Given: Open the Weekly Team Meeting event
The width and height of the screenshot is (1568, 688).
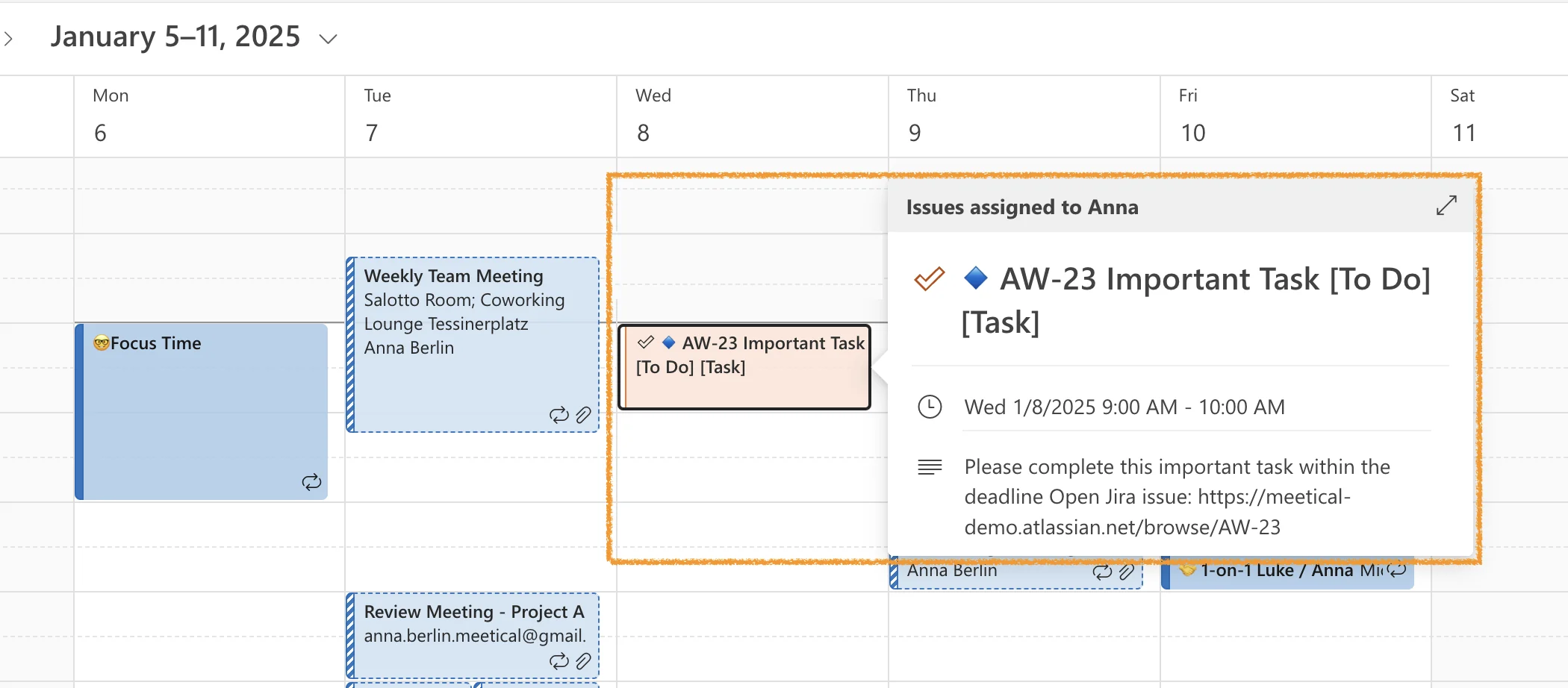Looking at the screenshot, I should tap(473, 345).
